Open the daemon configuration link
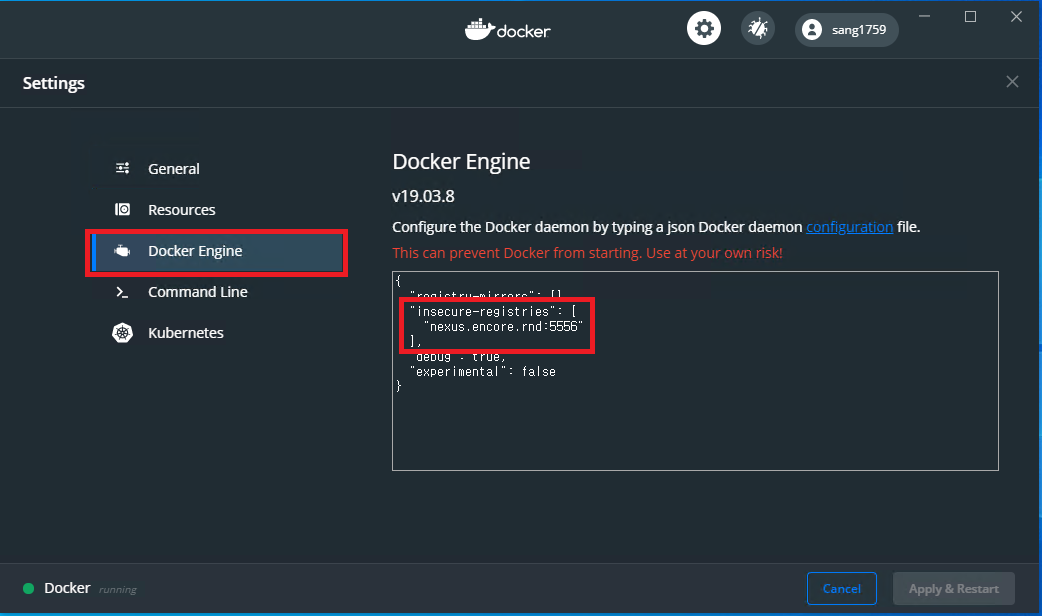This screenshot has height=616, width=1042. [x=849, y=227]
